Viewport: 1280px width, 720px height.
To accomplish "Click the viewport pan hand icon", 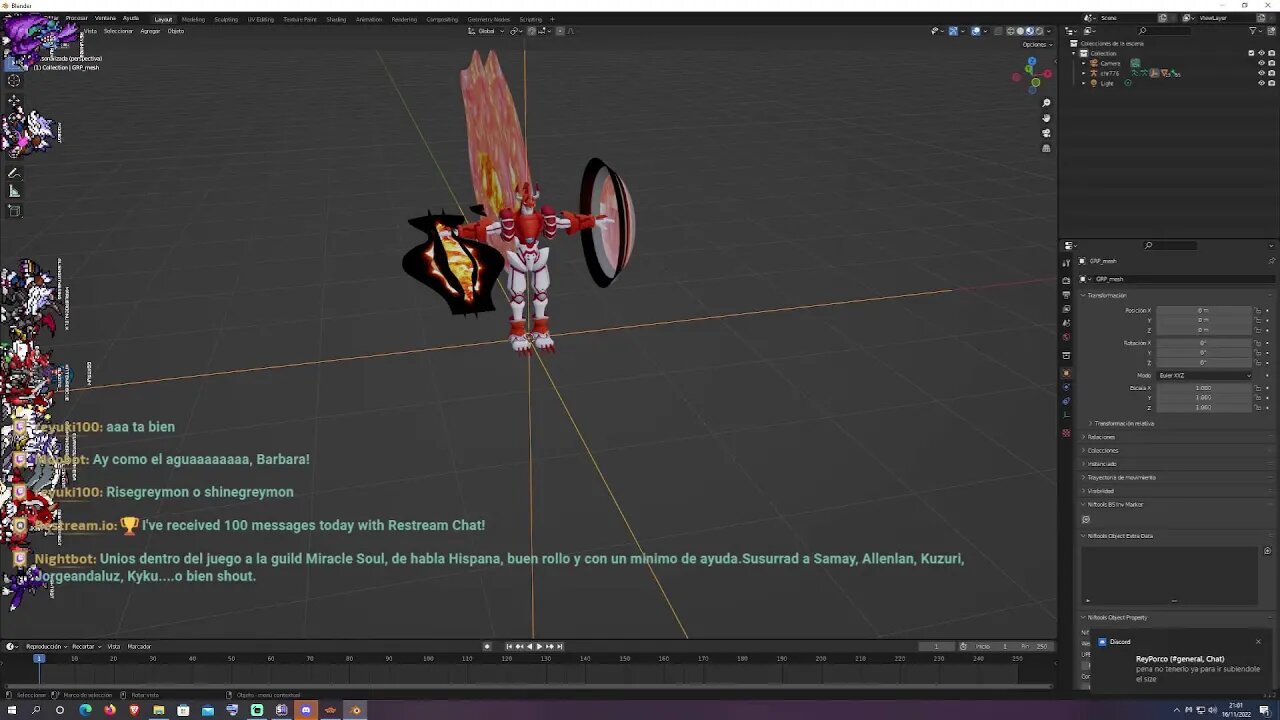I will tap(1046, 118).
